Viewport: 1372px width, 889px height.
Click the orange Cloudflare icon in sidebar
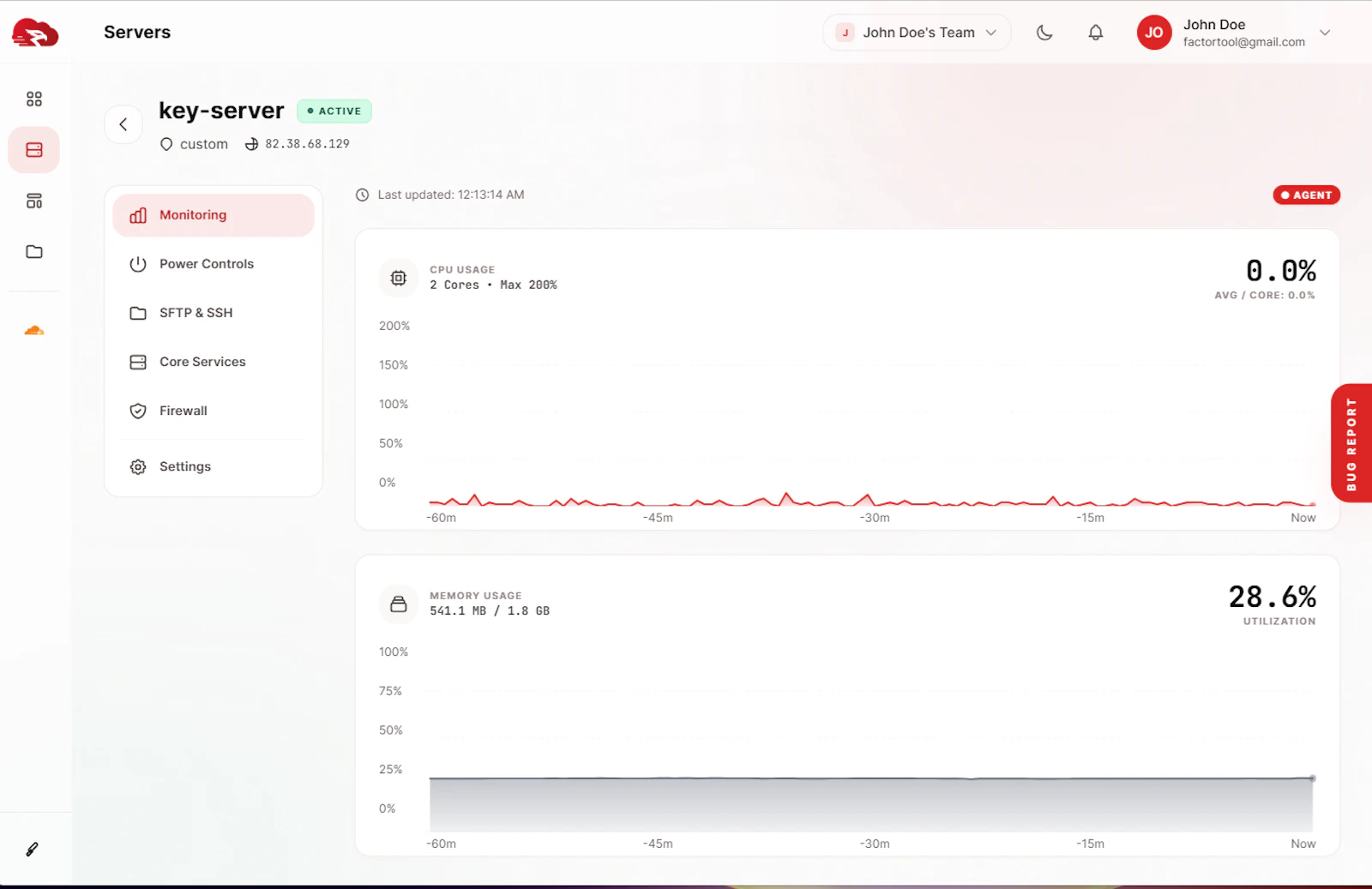point(34,330)
